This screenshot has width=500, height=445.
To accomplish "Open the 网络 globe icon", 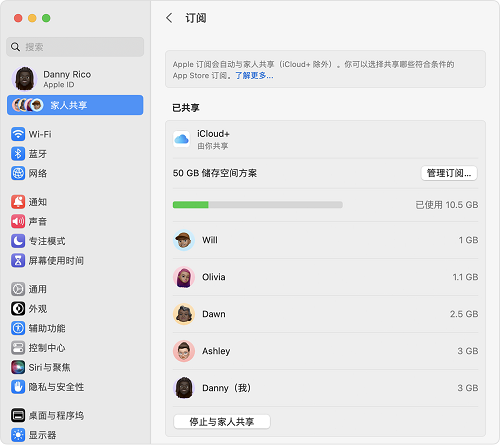I will click(x=18, y=173).
